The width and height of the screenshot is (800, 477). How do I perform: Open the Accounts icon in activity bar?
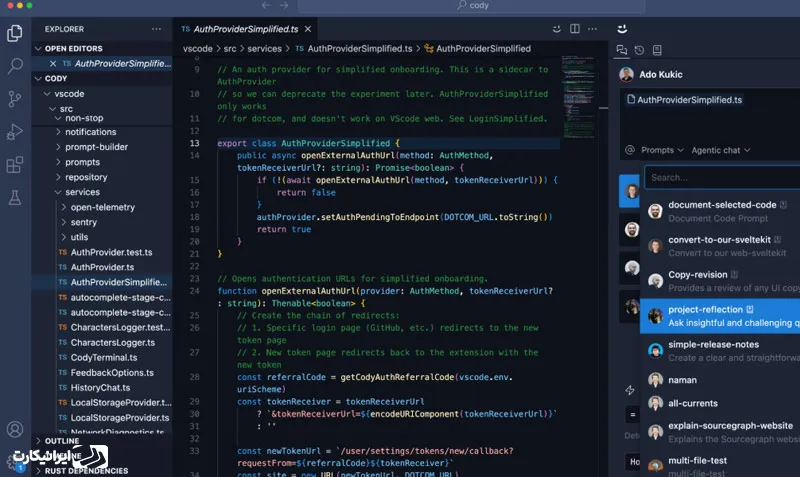click(15, 429)
